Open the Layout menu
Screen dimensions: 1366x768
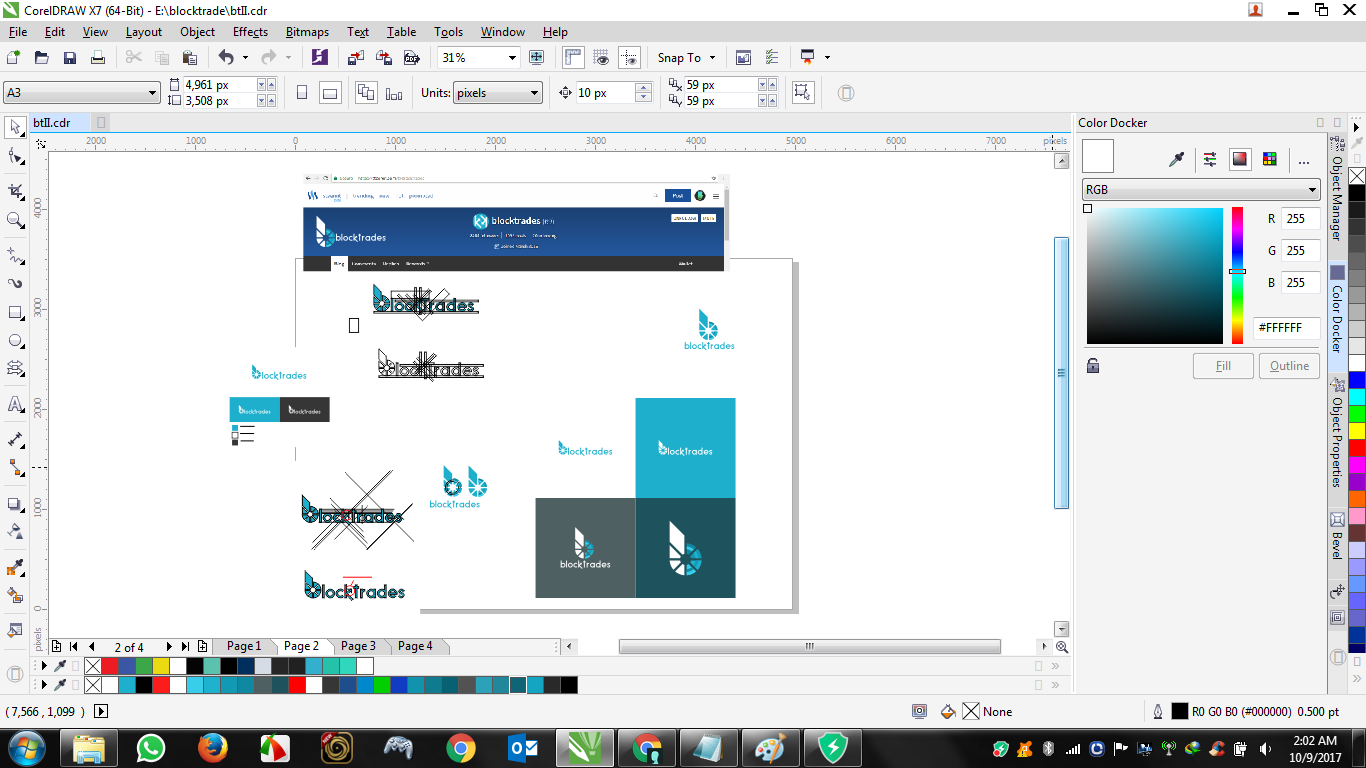click(x=144, y=32)
